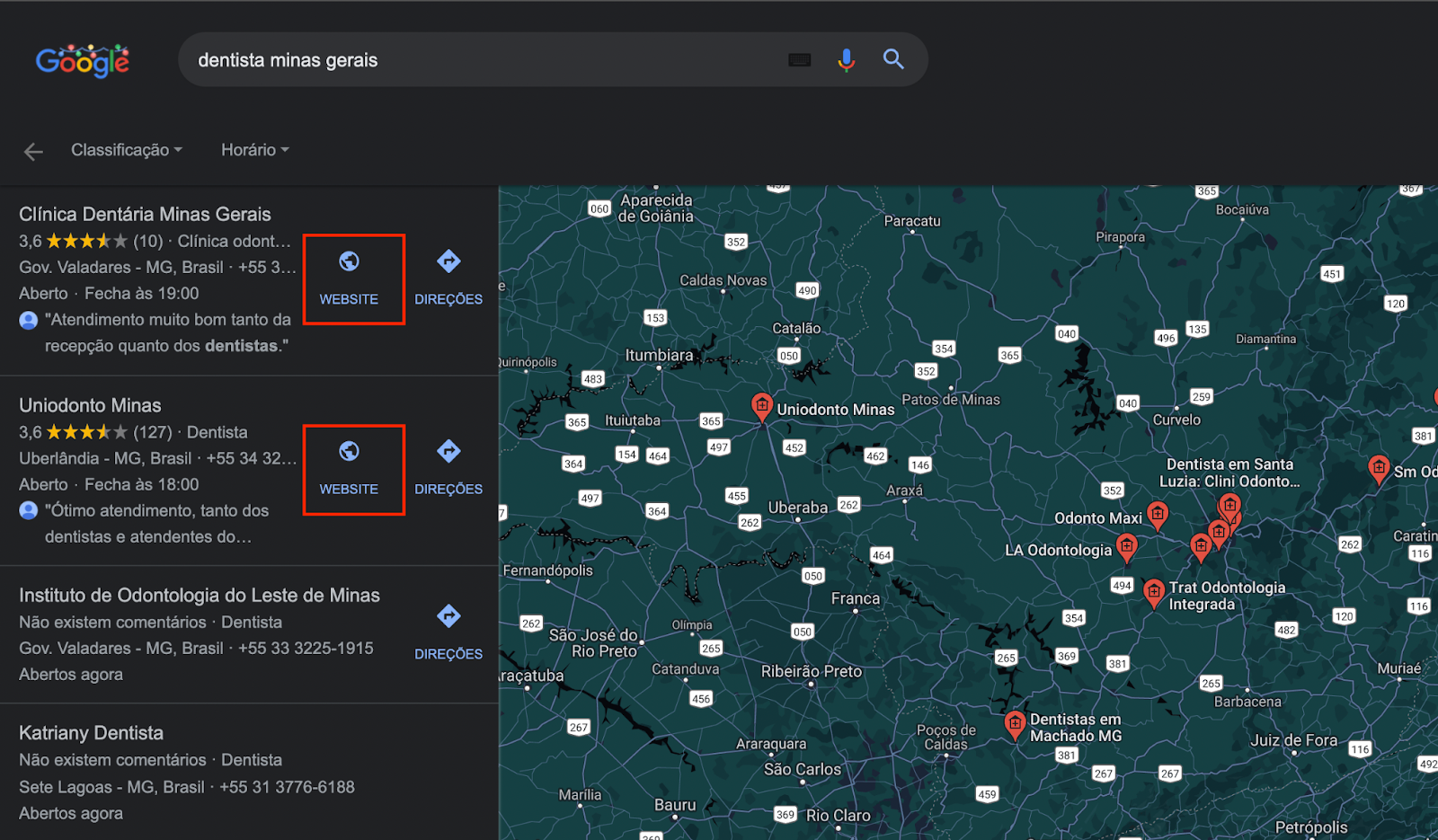Go back with the left arrow
This screenshot has width=1438, height=840.
pos(33,152)
